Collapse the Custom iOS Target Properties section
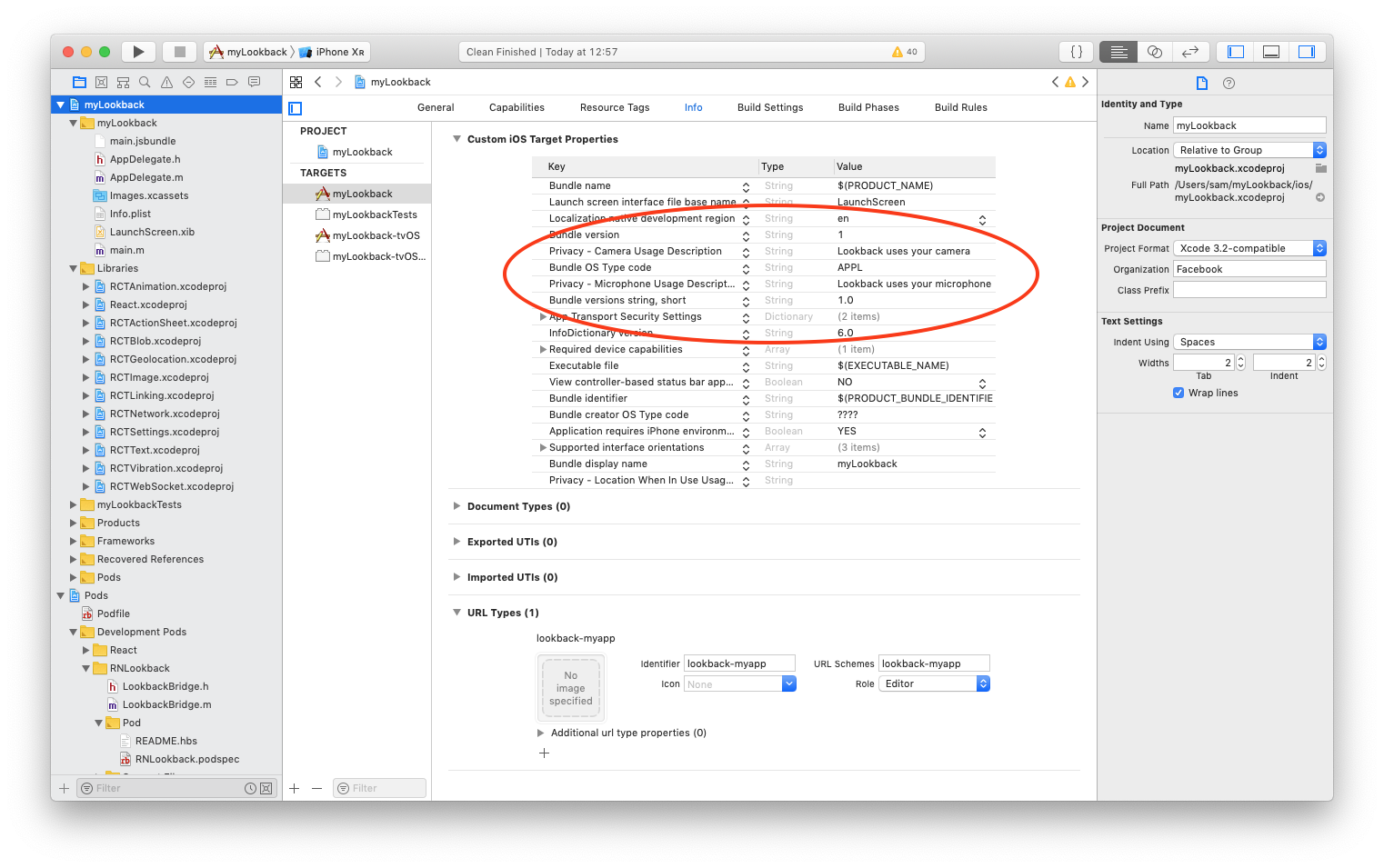This screenshot has height=868, width=1384. tap(456, 139)
